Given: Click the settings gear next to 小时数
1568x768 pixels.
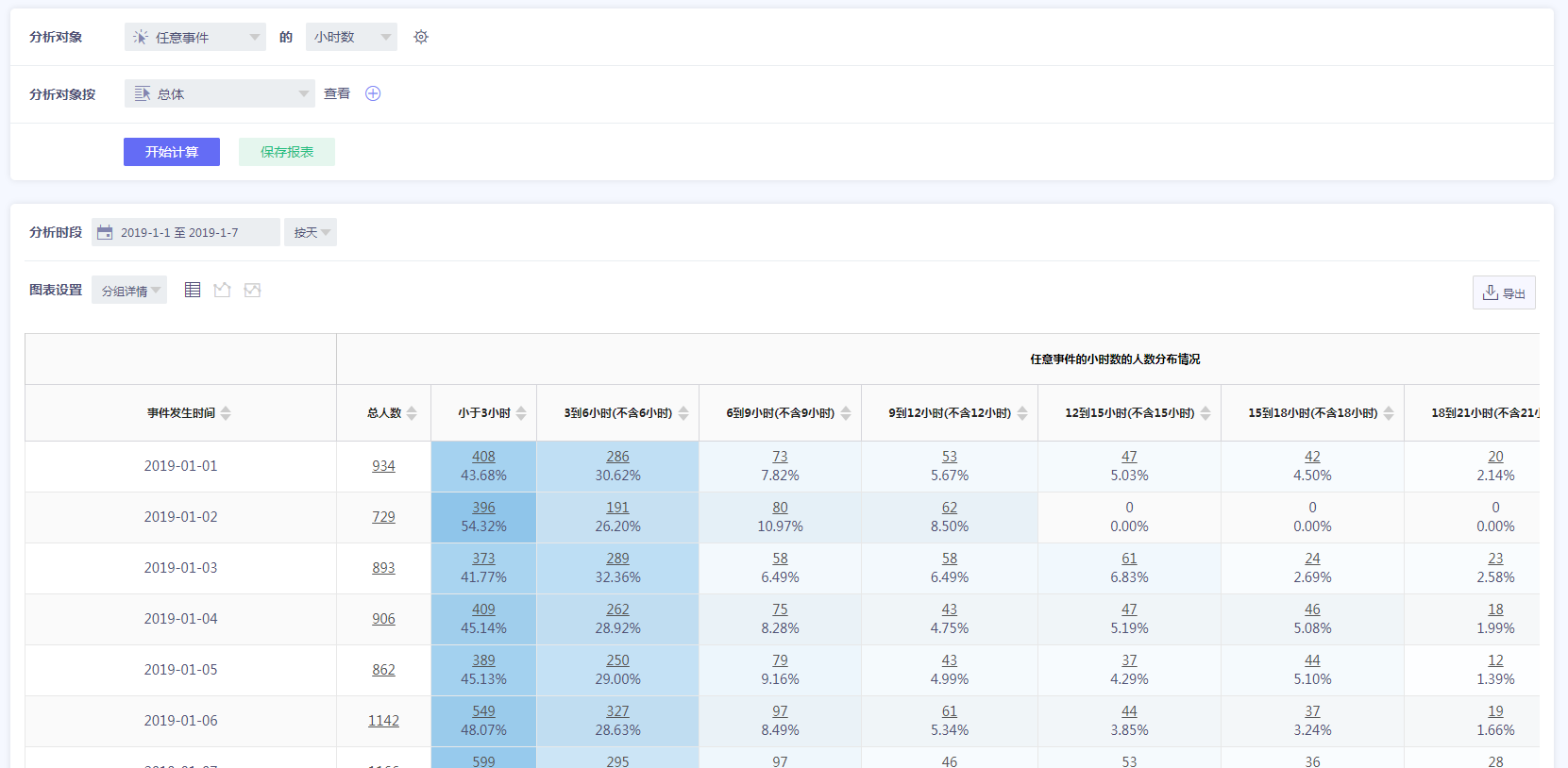Looking at the screenshot, I should point(421,37).
